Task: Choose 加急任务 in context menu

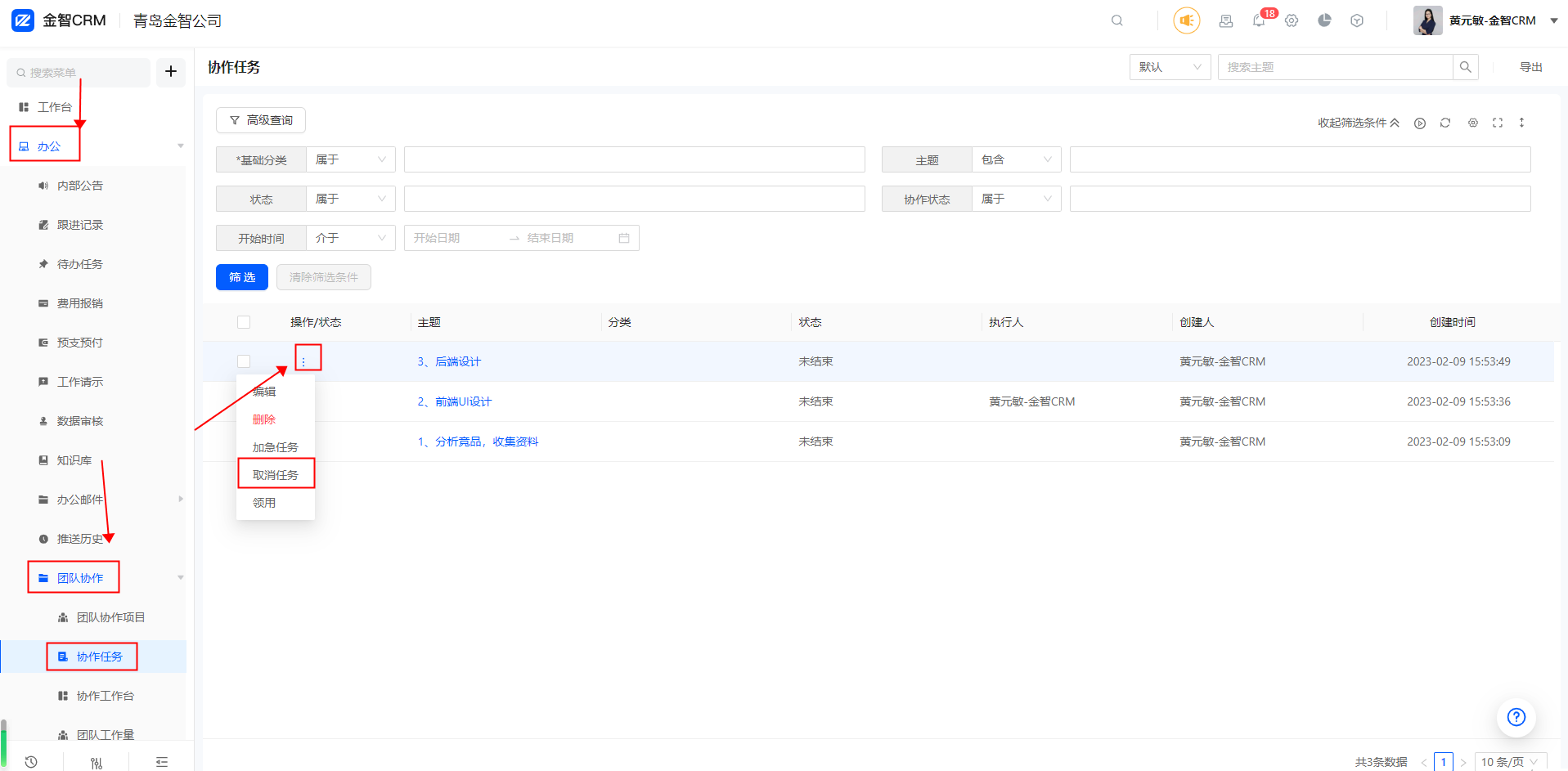Action: [276, 447]
